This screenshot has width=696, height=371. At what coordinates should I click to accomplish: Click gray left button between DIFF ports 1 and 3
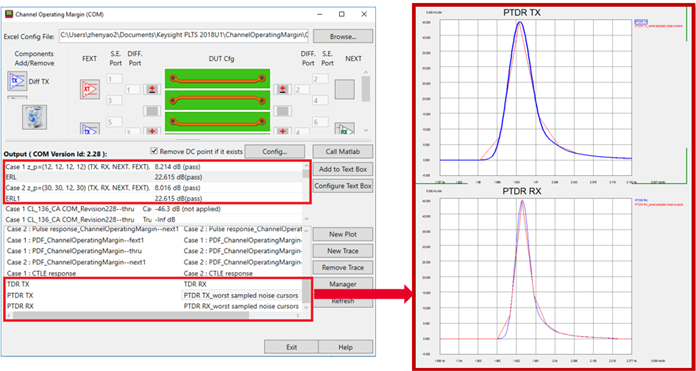(x=152, y=111)
